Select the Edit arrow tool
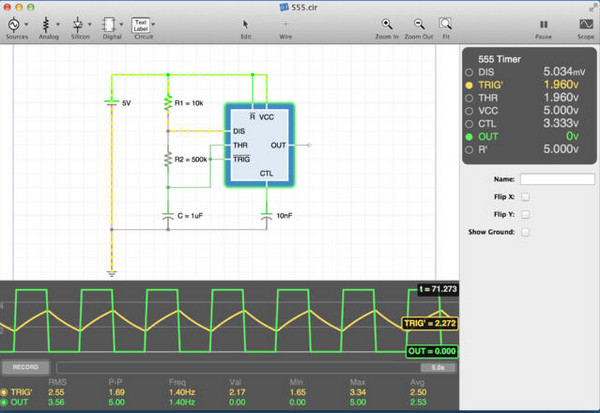Viewport: 600px width, 413px height. coord(245,24)
